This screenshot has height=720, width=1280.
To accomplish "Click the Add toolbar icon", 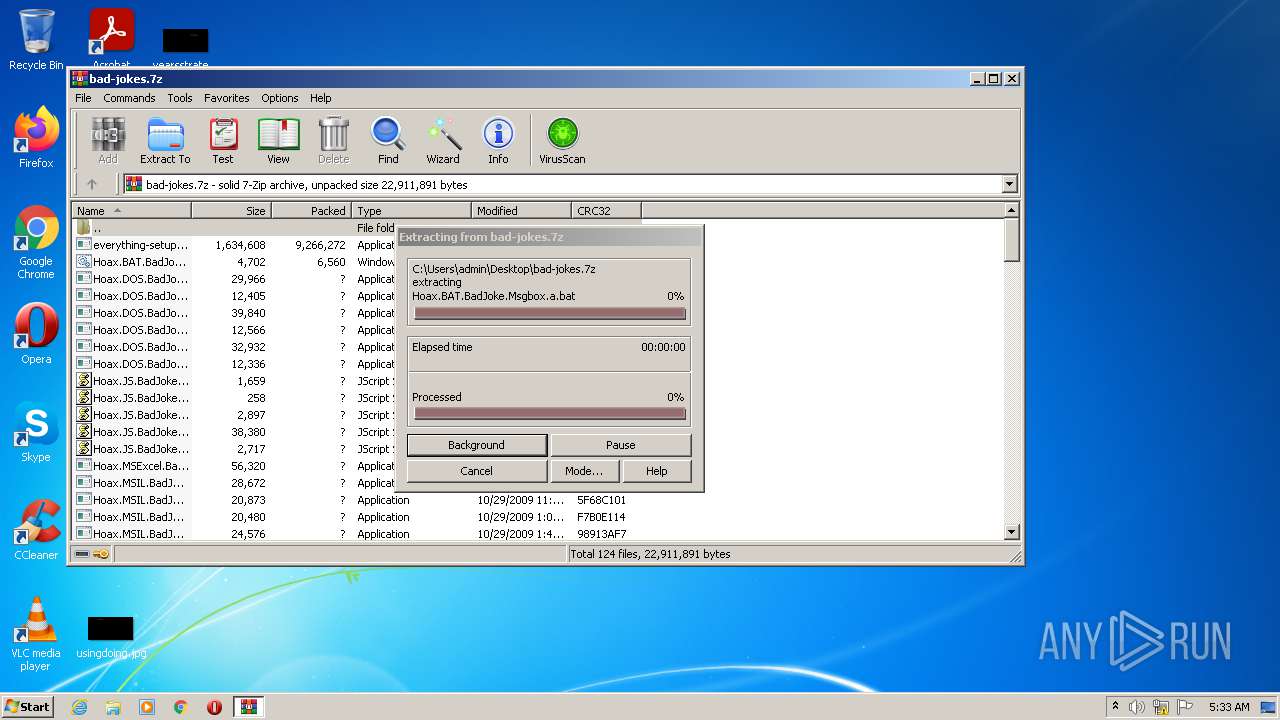I will [108, 141].
